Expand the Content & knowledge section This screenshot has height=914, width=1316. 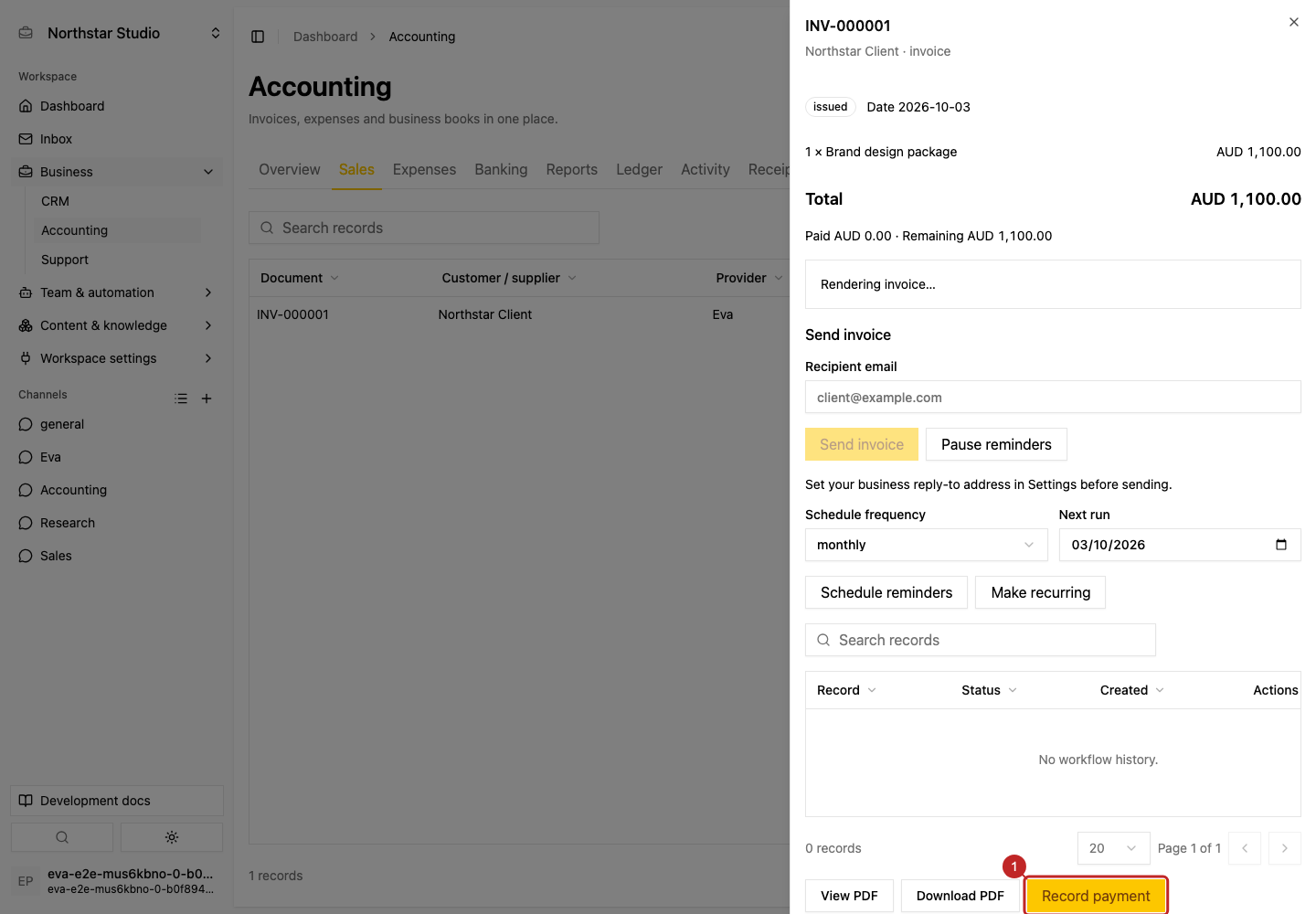tap(208, 325)
